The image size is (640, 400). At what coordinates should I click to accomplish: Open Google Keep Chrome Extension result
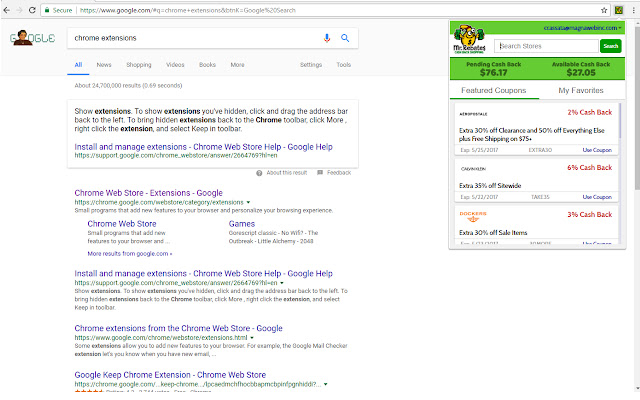[170, 375]
